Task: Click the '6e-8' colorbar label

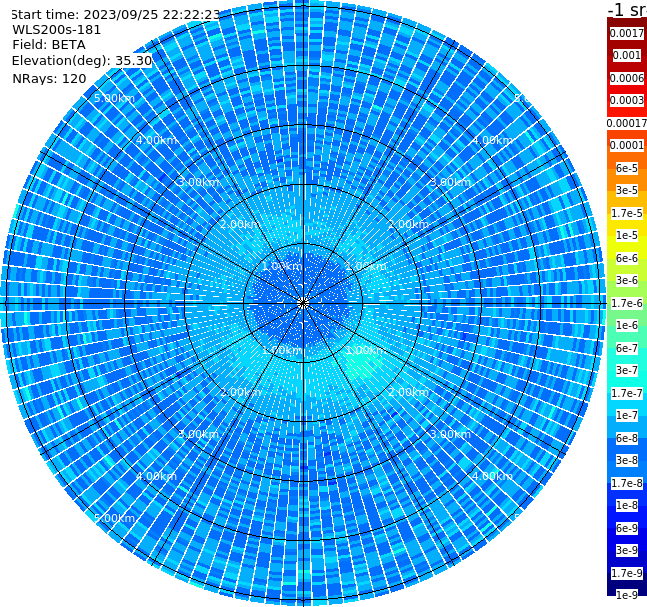Action: coord(627,438)
